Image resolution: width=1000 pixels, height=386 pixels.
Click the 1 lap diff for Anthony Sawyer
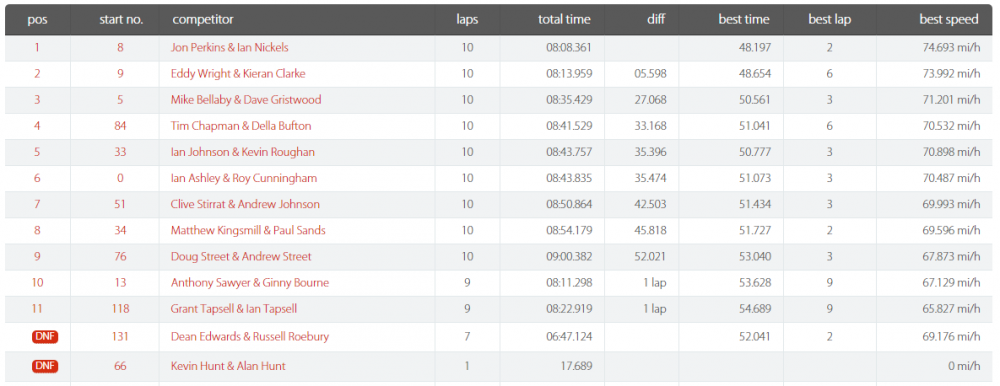[655, 283]
